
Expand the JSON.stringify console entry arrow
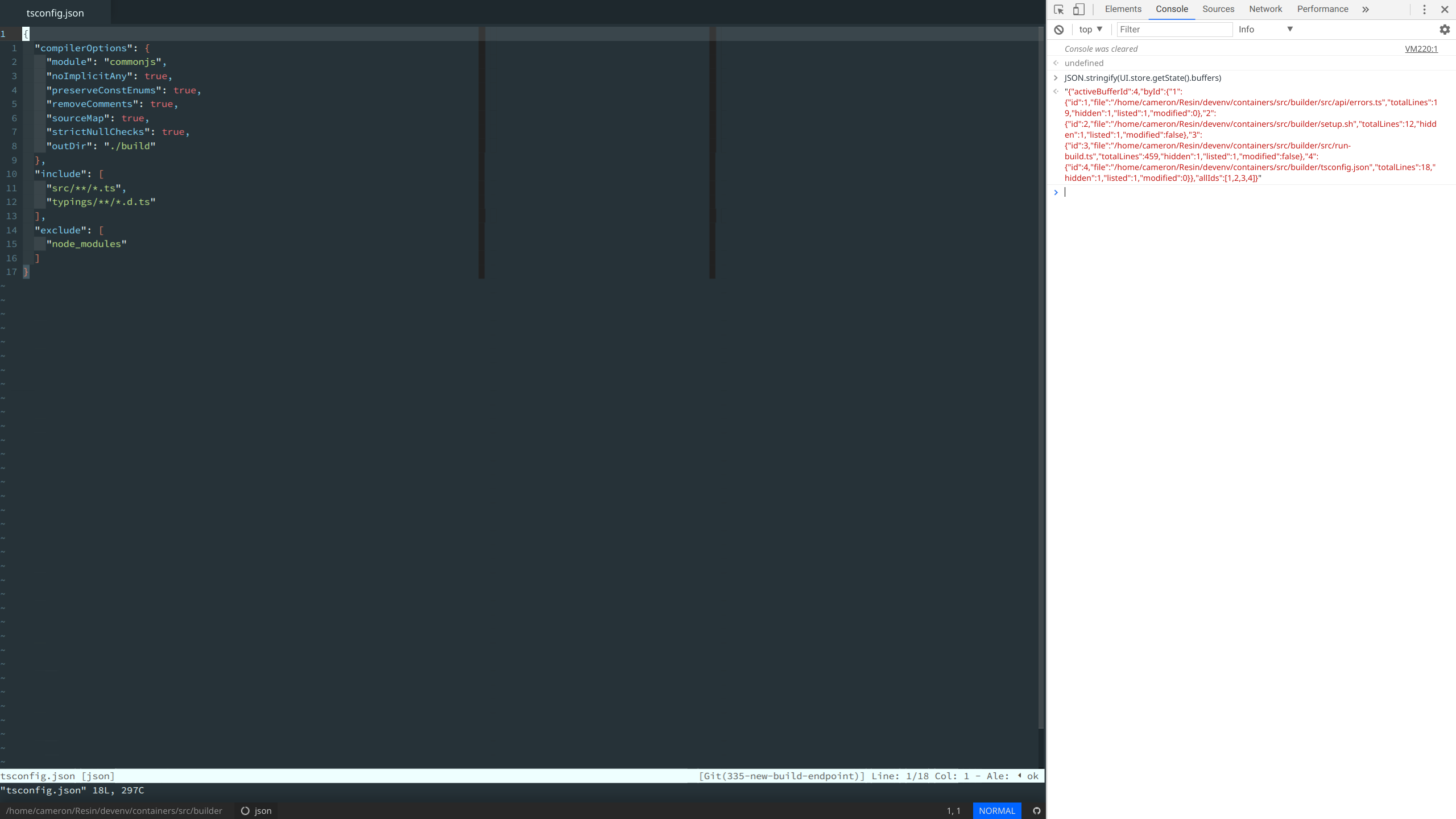pyautogui.click(x=1056, y=78)
